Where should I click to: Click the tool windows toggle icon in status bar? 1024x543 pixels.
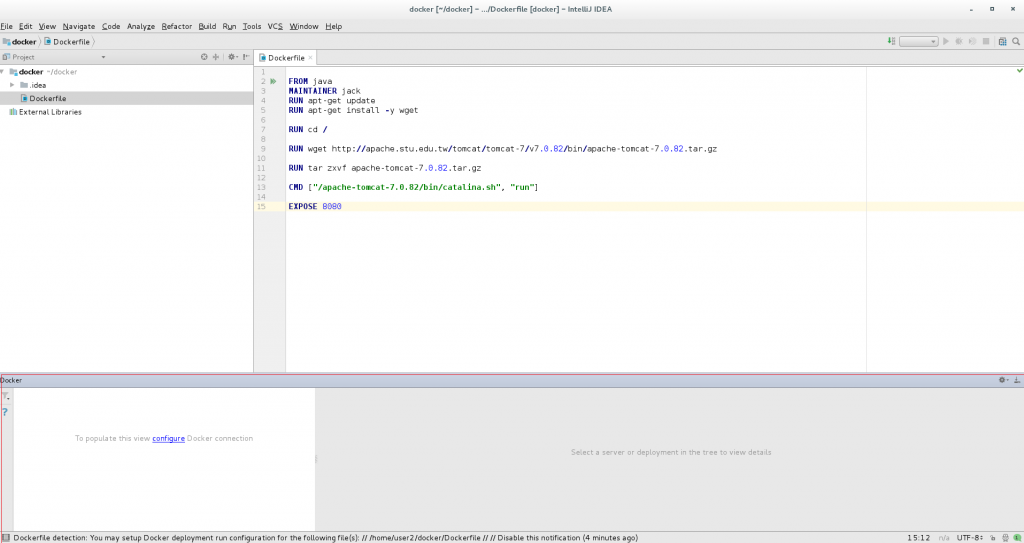(x=5, y=538)
